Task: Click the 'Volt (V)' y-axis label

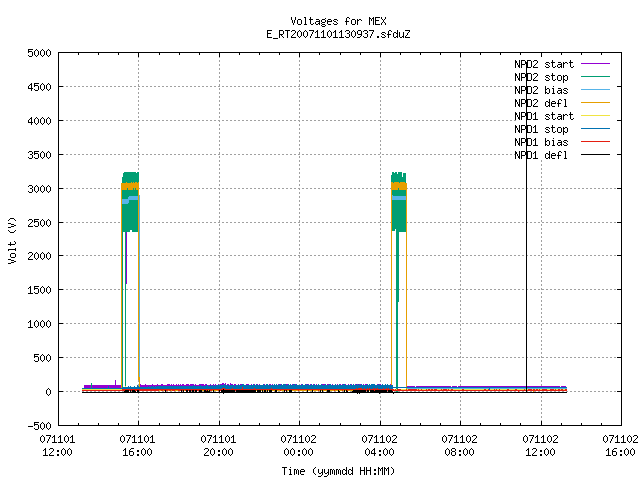Action: click(x=12, y=241)
